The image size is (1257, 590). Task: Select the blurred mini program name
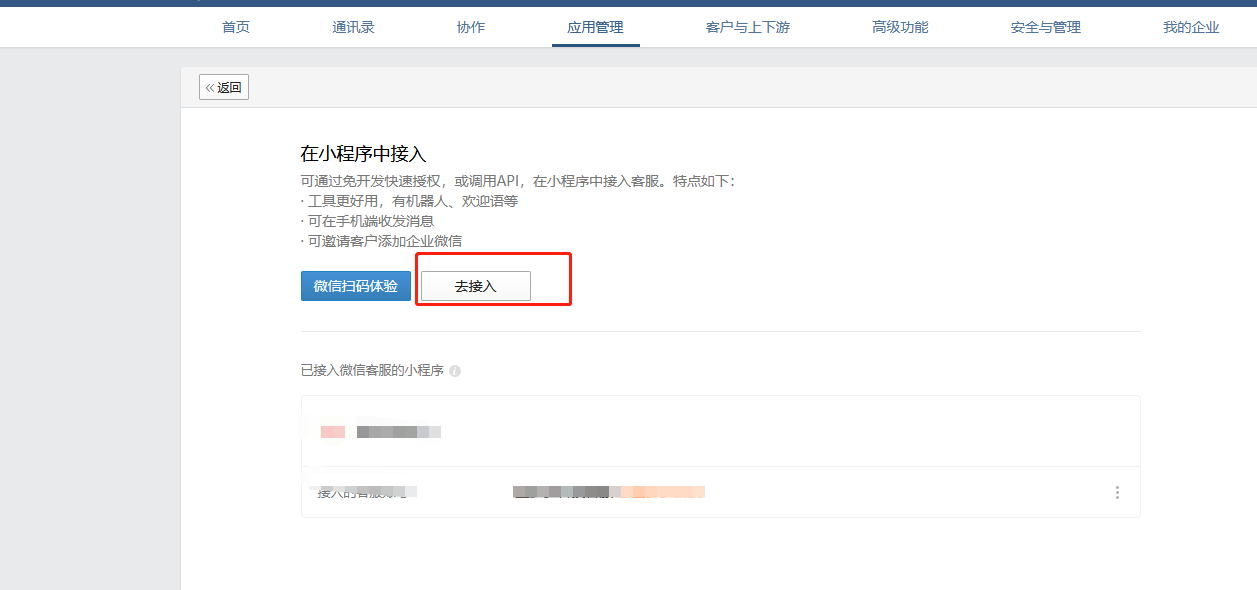coord(399,432)
